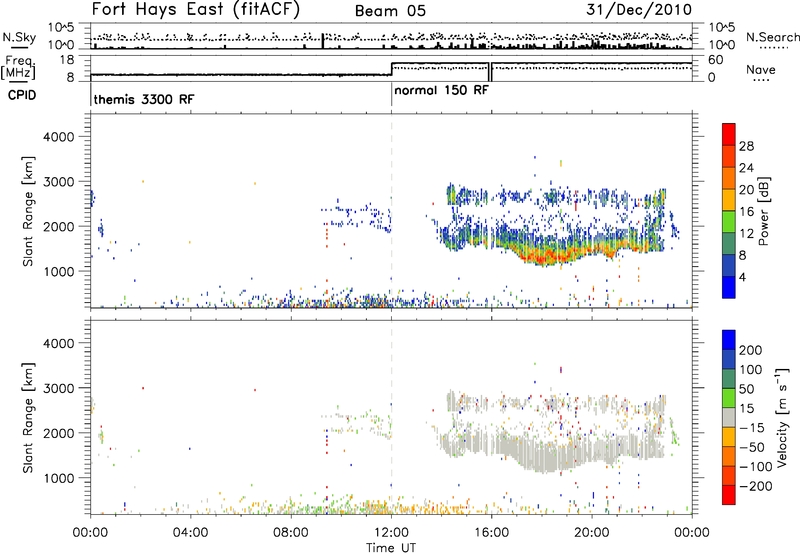The image size is (800, 554).
Task: Click the blue top segment of the velocity colorbar
Action: coord(729,340)
